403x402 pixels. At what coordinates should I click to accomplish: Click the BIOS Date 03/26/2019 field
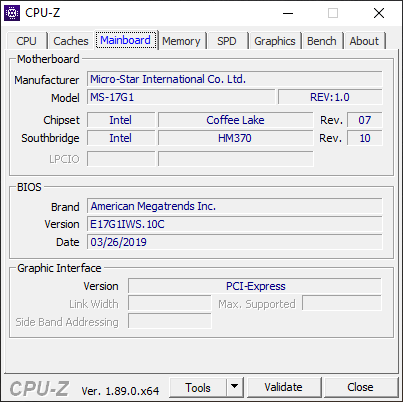235,242
